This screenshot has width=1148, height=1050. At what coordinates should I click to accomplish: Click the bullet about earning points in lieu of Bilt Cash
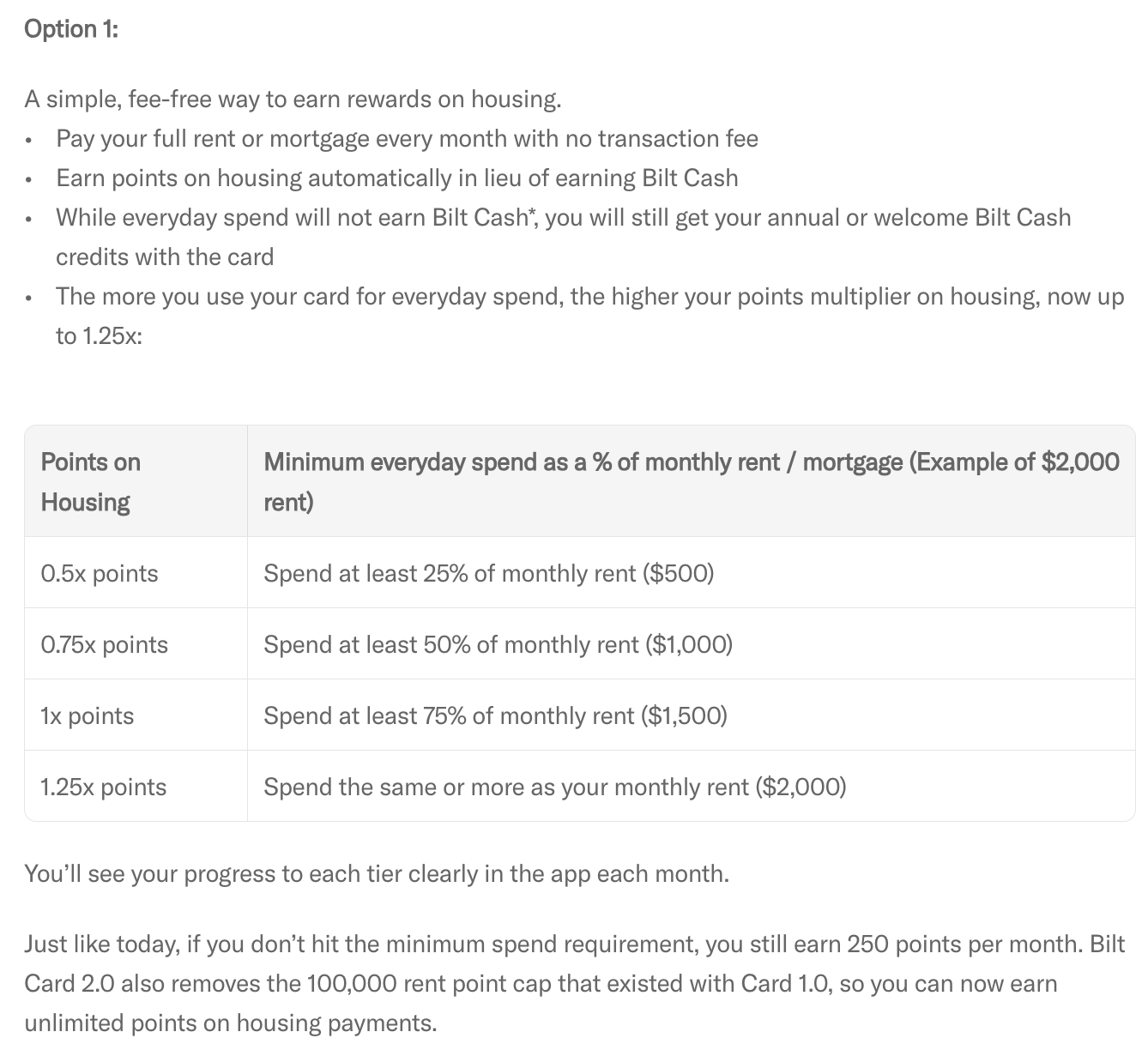point(396,178)
